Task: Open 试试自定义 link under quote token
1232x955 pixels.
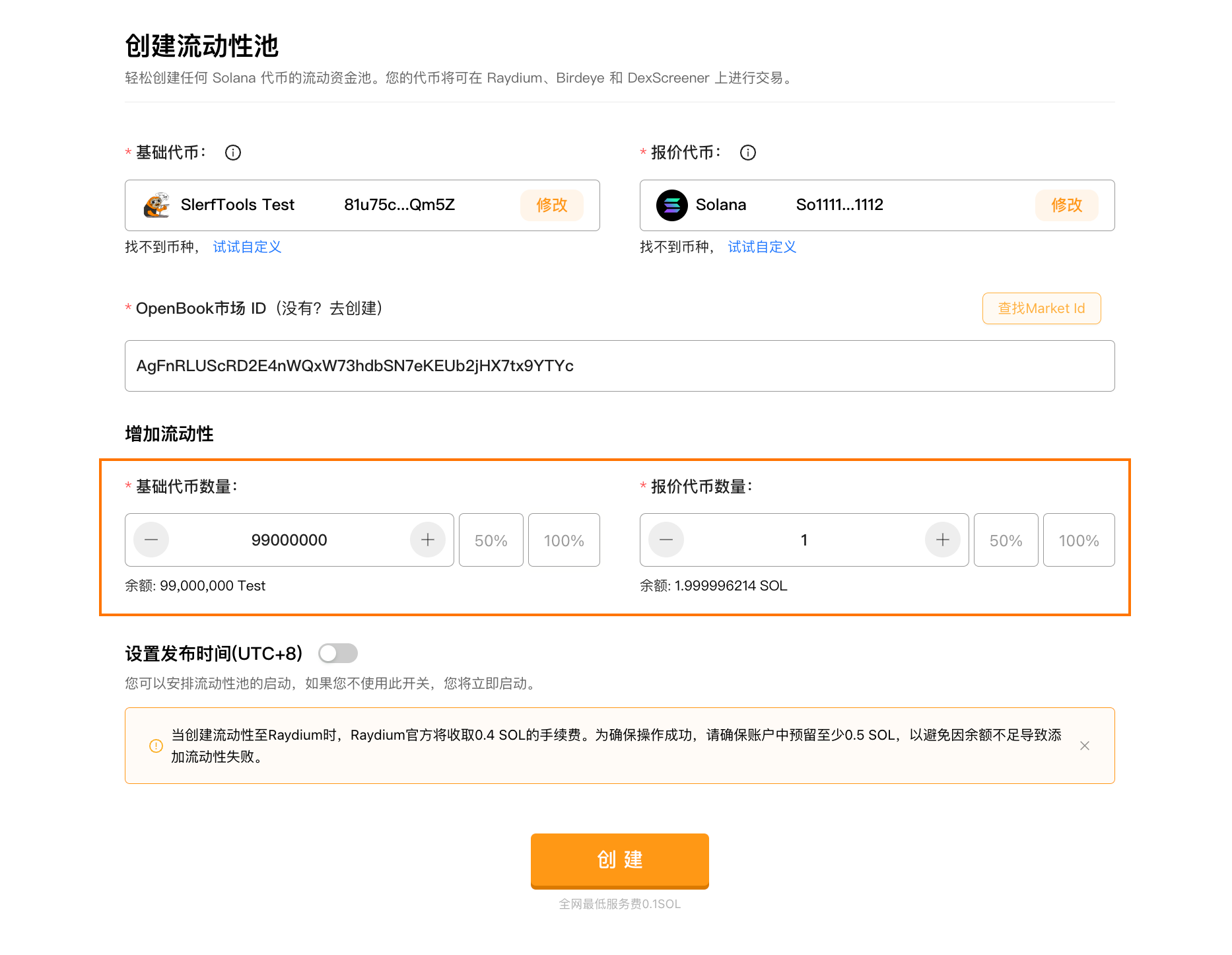Action: point(762,247)
